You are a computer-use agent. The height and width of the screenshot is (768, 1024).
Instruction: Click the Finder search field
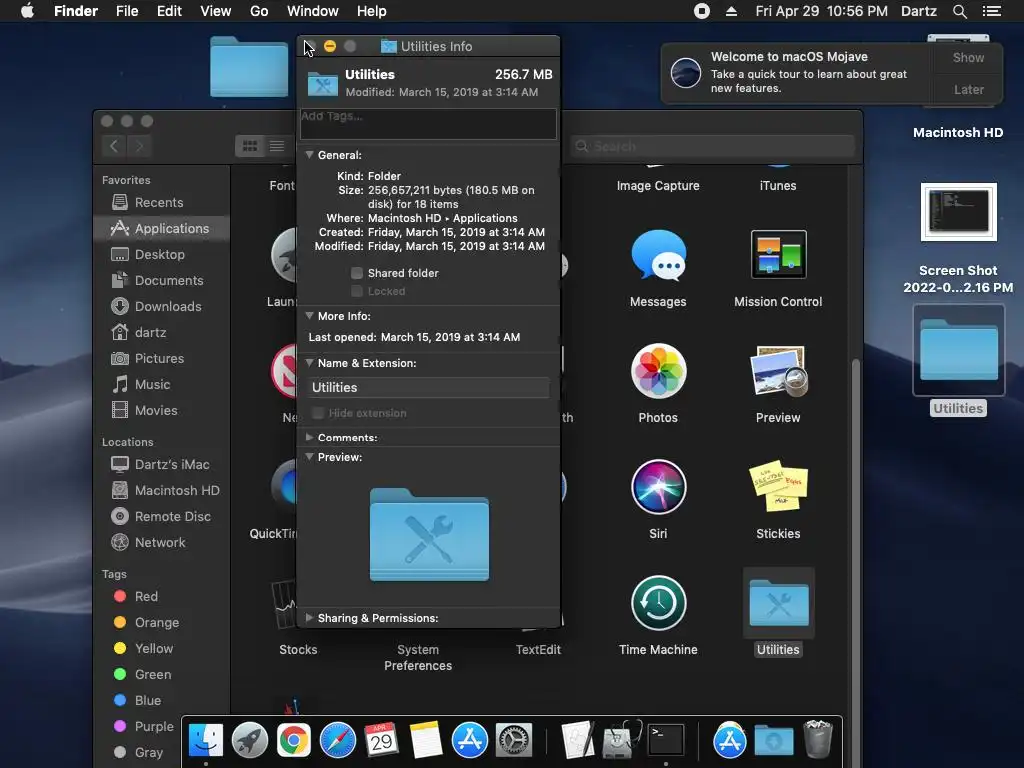pyautogui.click(x=712, y=146)
